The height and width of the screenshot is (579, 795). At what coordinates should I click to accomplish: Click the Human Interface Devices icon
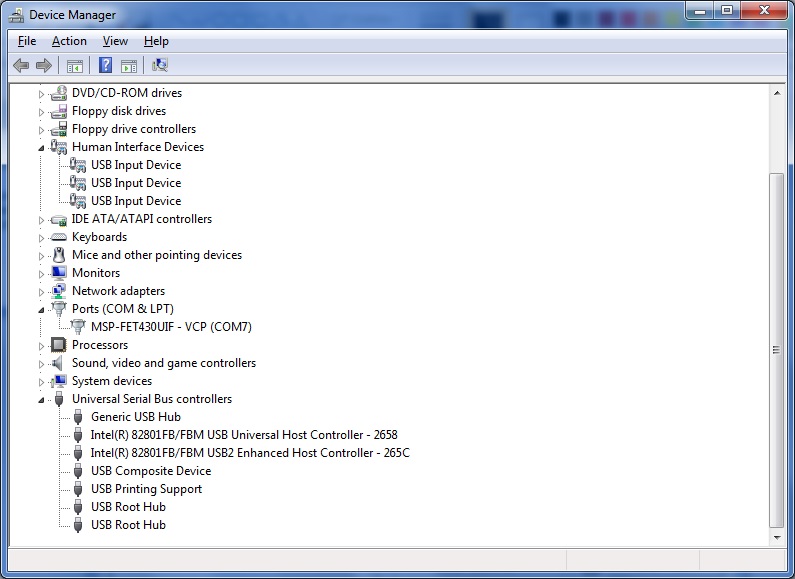(59, 147)
